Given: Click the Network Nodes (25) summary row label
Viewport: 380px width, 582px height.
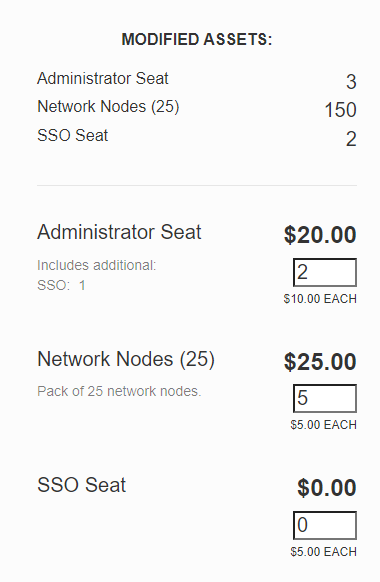Looking at the screenshot, I should tap(108, 107).
